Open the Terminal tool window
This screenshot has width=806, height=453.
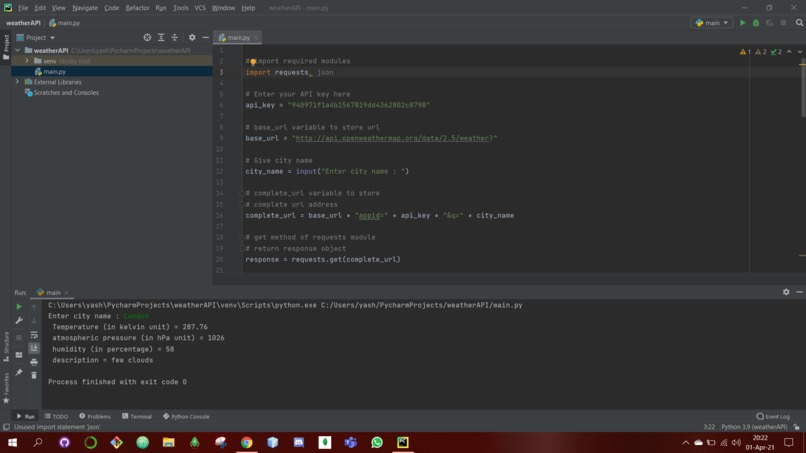point(137,416)
